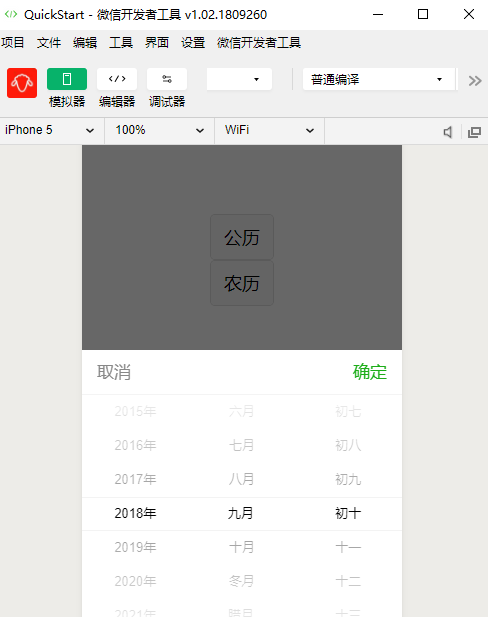Screen dimensions: 488x617
Task: Select 十一 in the day column
Action: (x=348, y=547)
